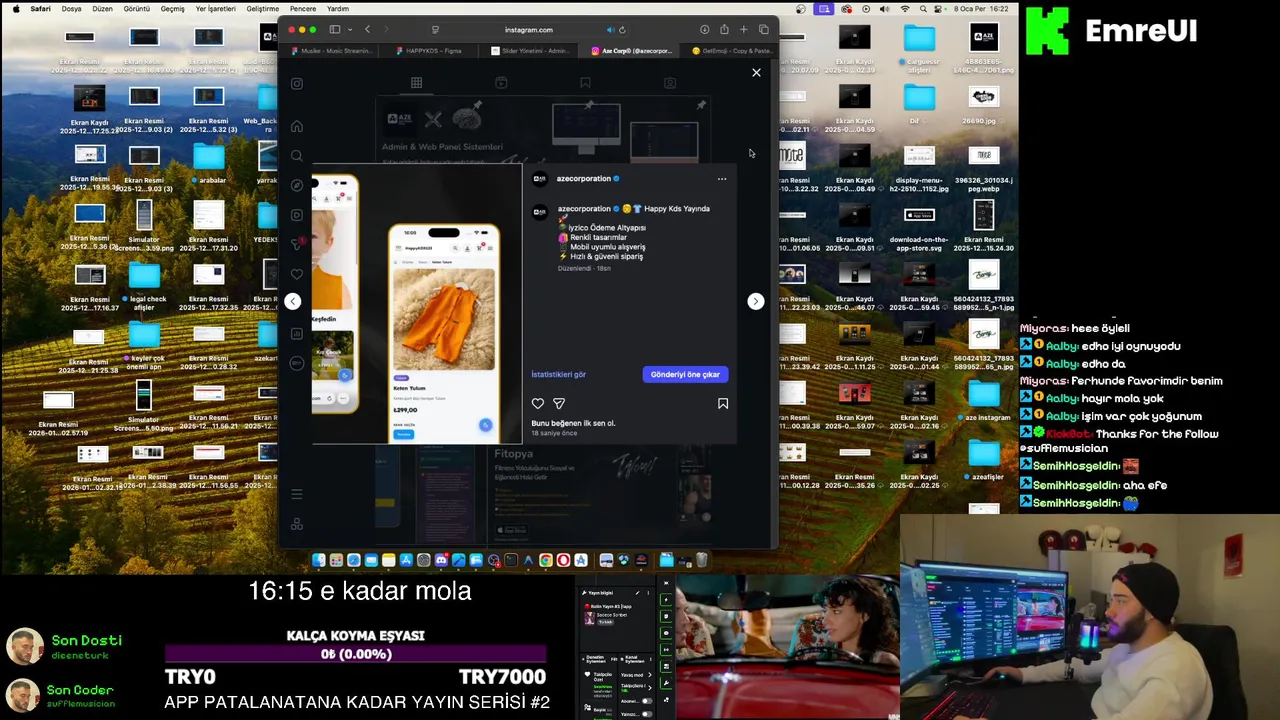Open Instagram search magnifier in sidebar
This screenshot has height=720, width=1280.
click(x=297, y=156)
